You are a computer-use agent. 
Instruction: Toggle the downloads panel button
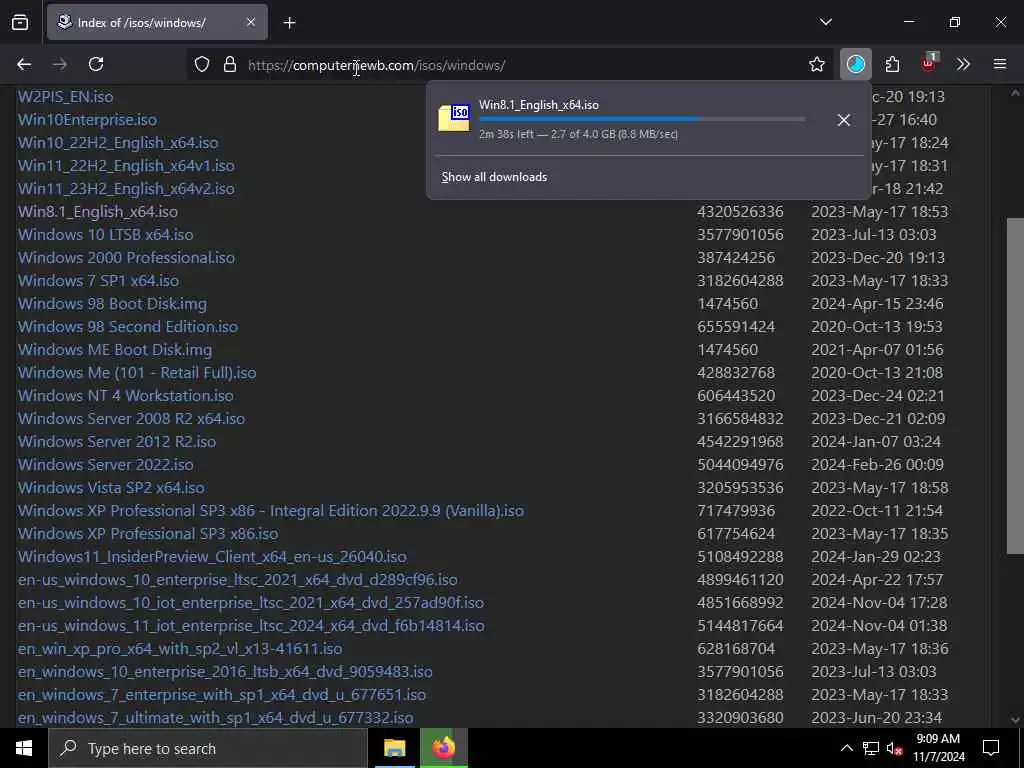click(x=856, y=64)
